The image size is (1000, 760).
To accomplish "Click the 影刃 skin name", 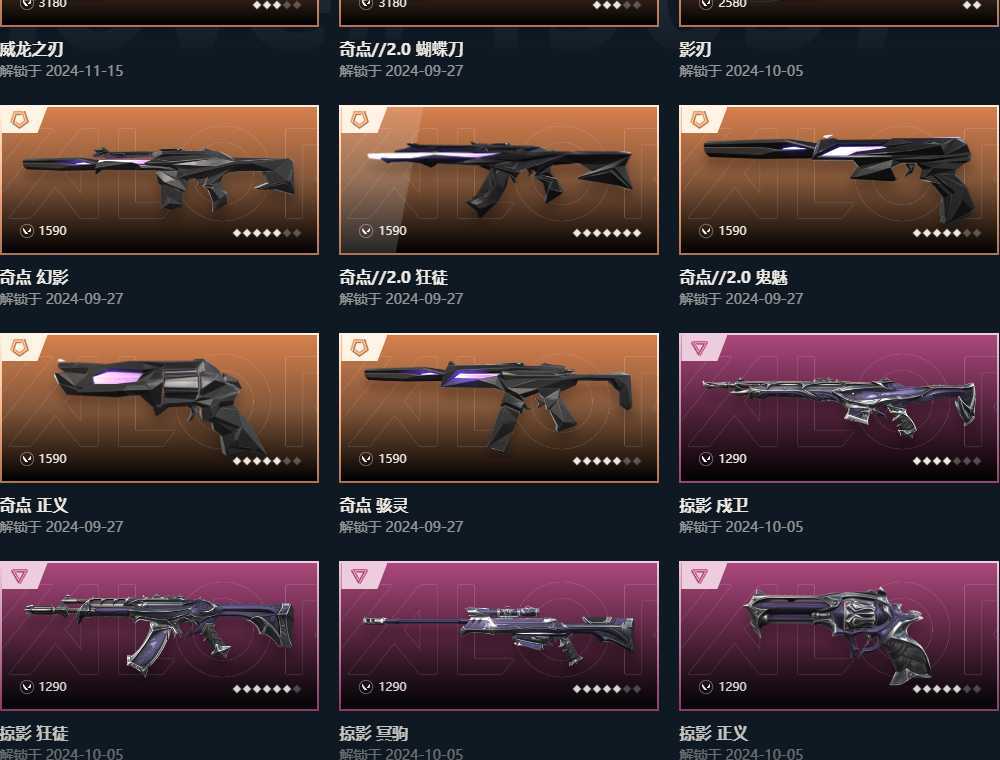I will [x=695, y=49].
